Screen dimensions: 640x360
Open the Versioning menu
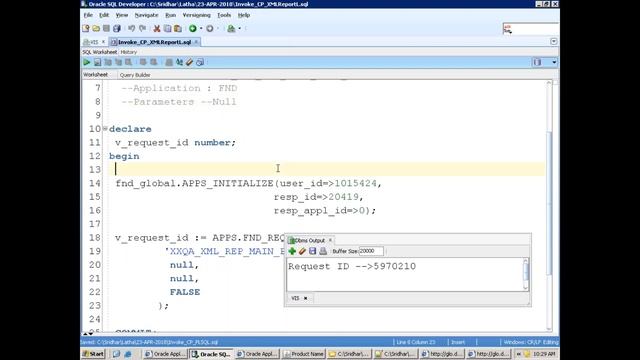coord(197,15)
